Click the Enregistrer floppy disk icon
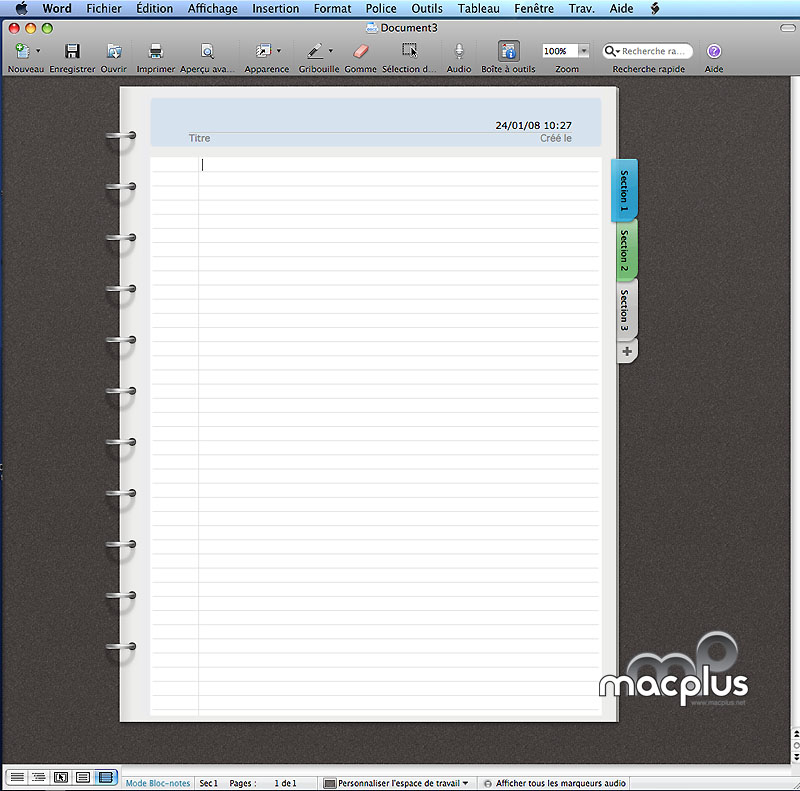Image resolution: width=800 pixels, height=791 pixels. (x=72, y=51)
